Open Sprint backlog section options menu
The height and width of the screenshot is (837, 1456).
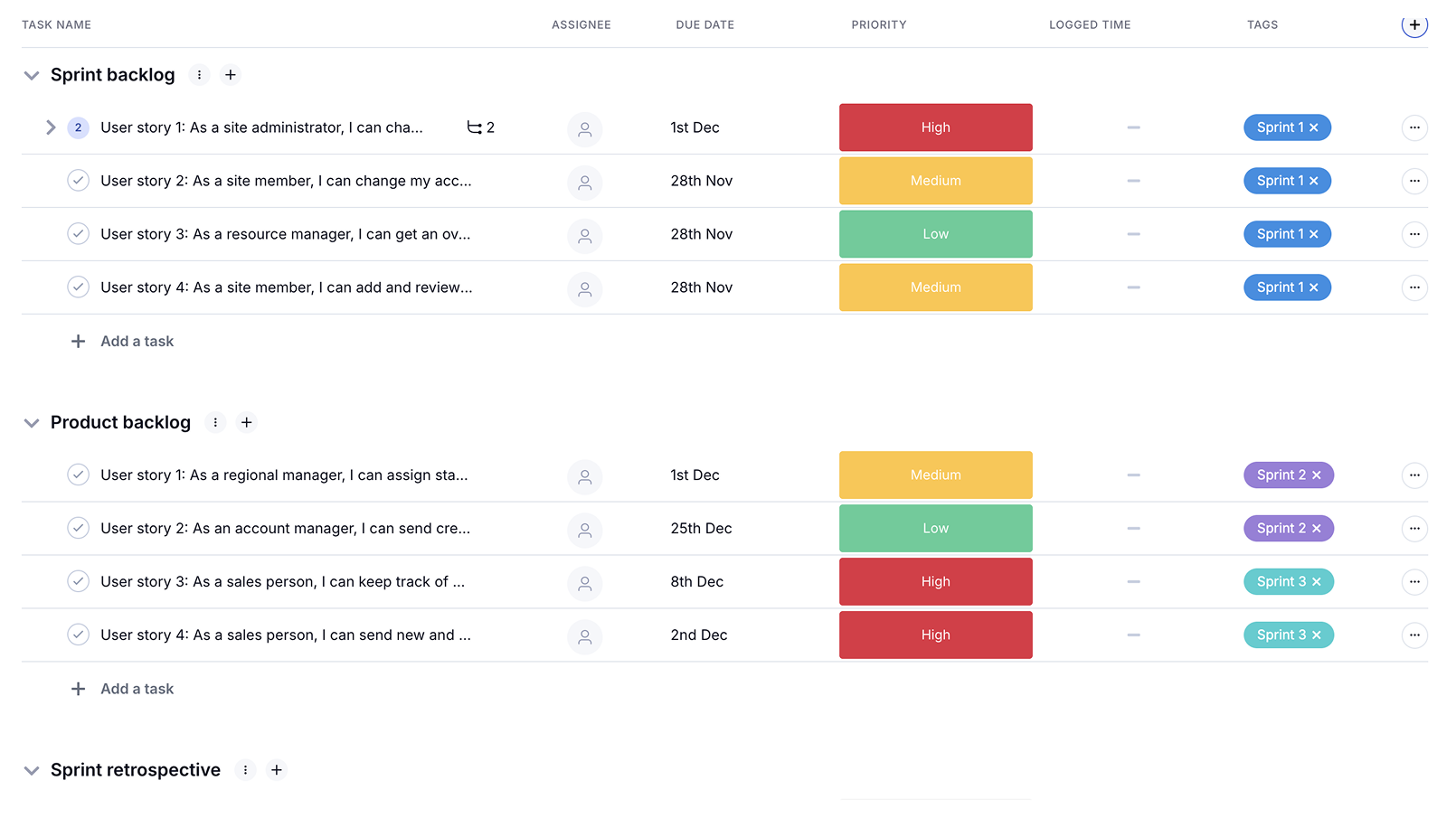tap(199, 75)
